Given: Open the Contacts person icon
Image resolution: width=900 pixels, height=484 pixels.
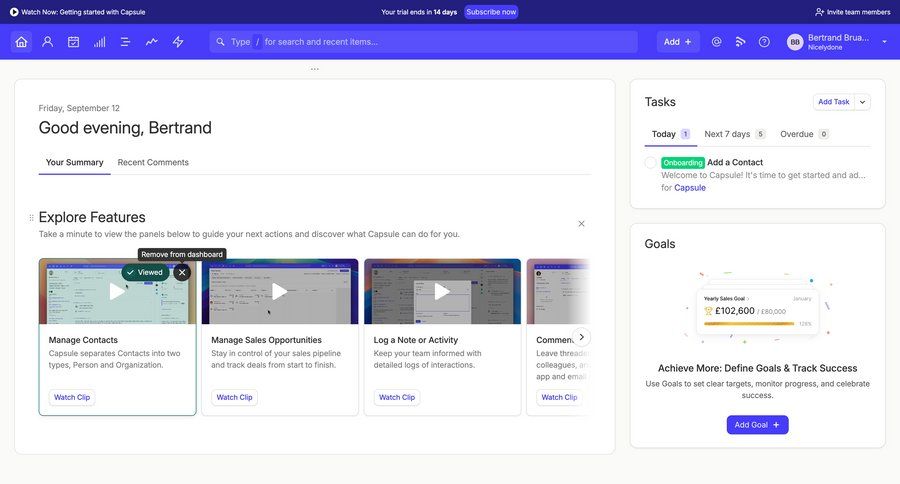Looking at the screenshot, I should tap(47, 42).
